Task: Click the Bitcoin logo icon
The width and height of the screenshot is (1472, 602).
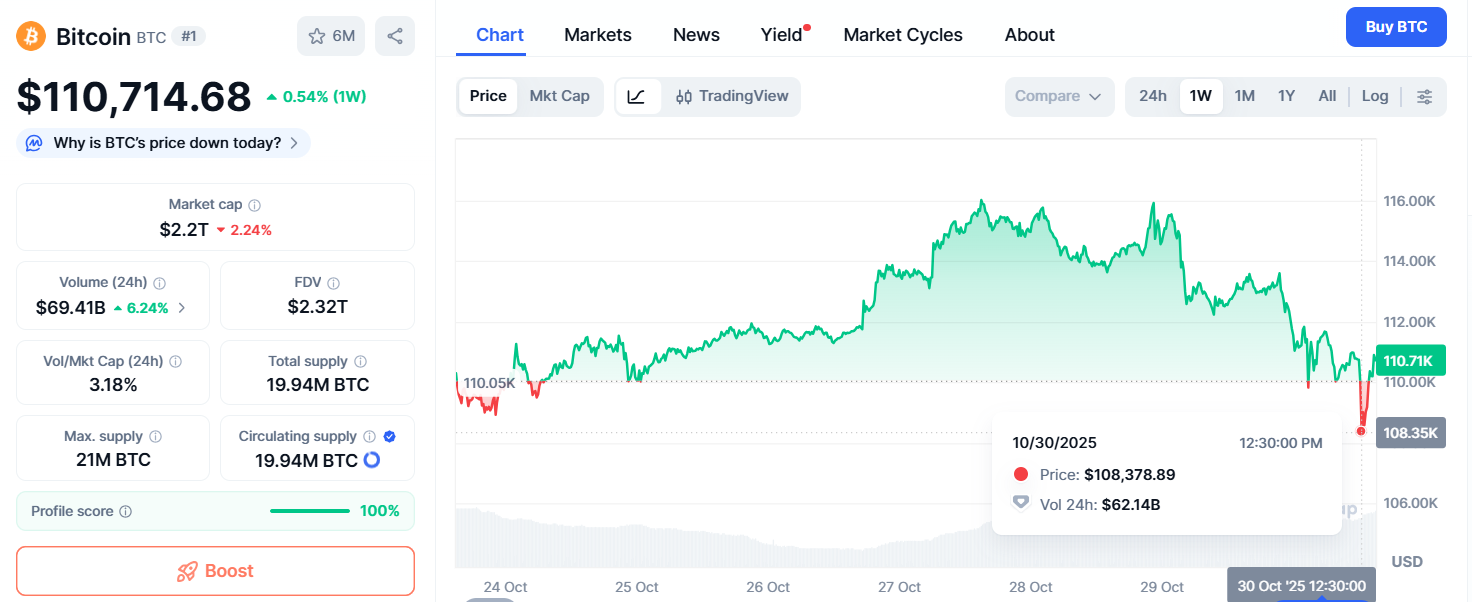Action: coord(32,37)
